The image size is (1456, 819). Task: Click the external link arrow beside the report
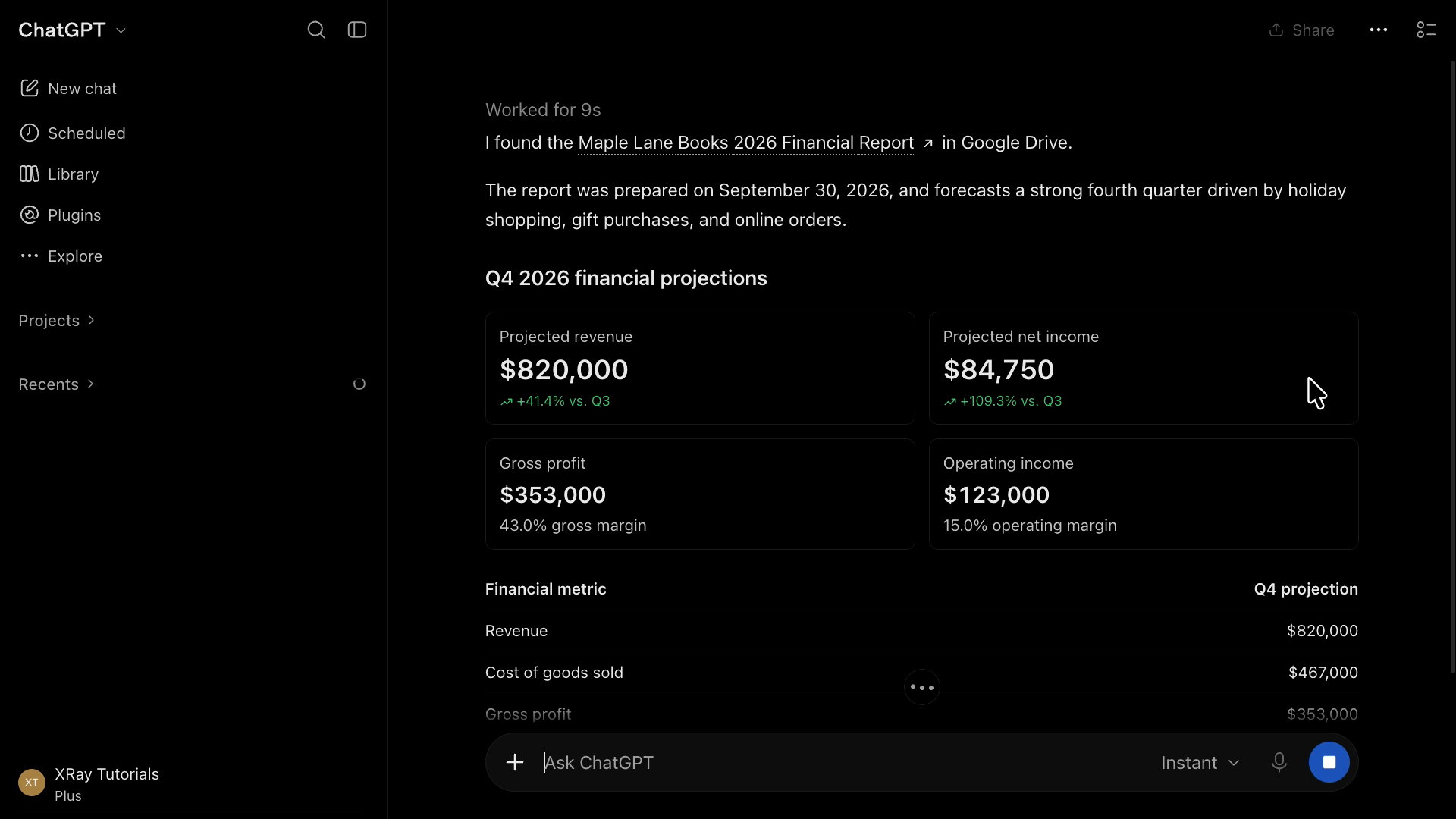click(927, 143)
